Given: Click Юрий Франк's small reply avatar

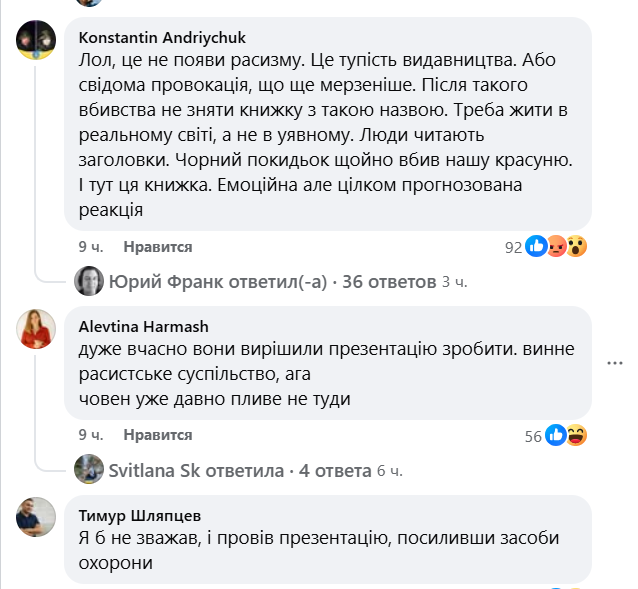Looking at the screenshot, I should tap(89, 281).
